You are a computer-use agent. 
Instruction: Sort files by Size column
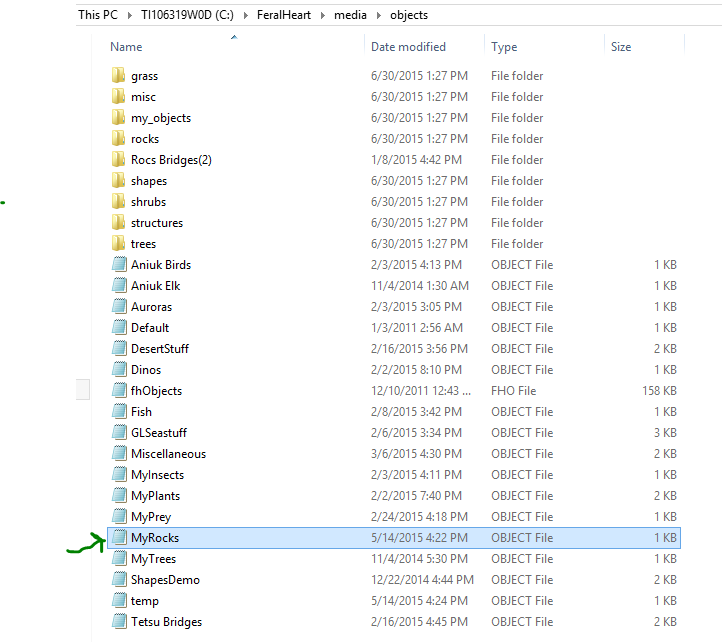click(621, 47)
